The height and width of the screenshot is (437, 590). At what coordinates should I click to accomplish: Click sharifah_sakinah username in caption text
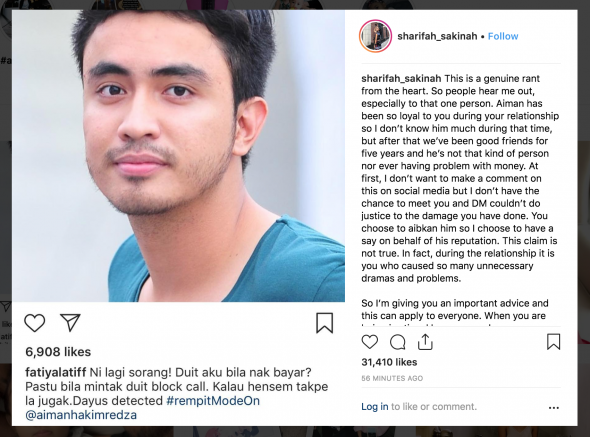pyautogui.click(x=401, y=78)
